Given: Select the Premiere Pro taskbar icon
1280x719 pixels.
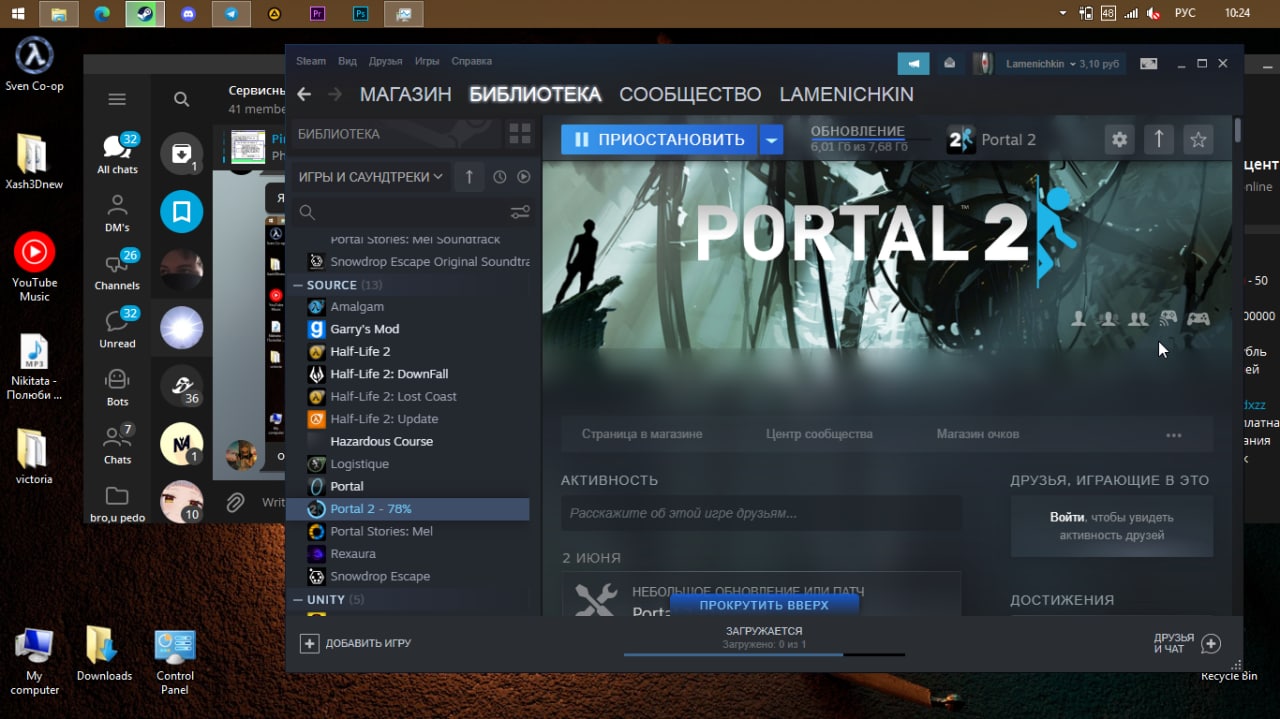Looking at the screenshot, I should coord(318,14).
